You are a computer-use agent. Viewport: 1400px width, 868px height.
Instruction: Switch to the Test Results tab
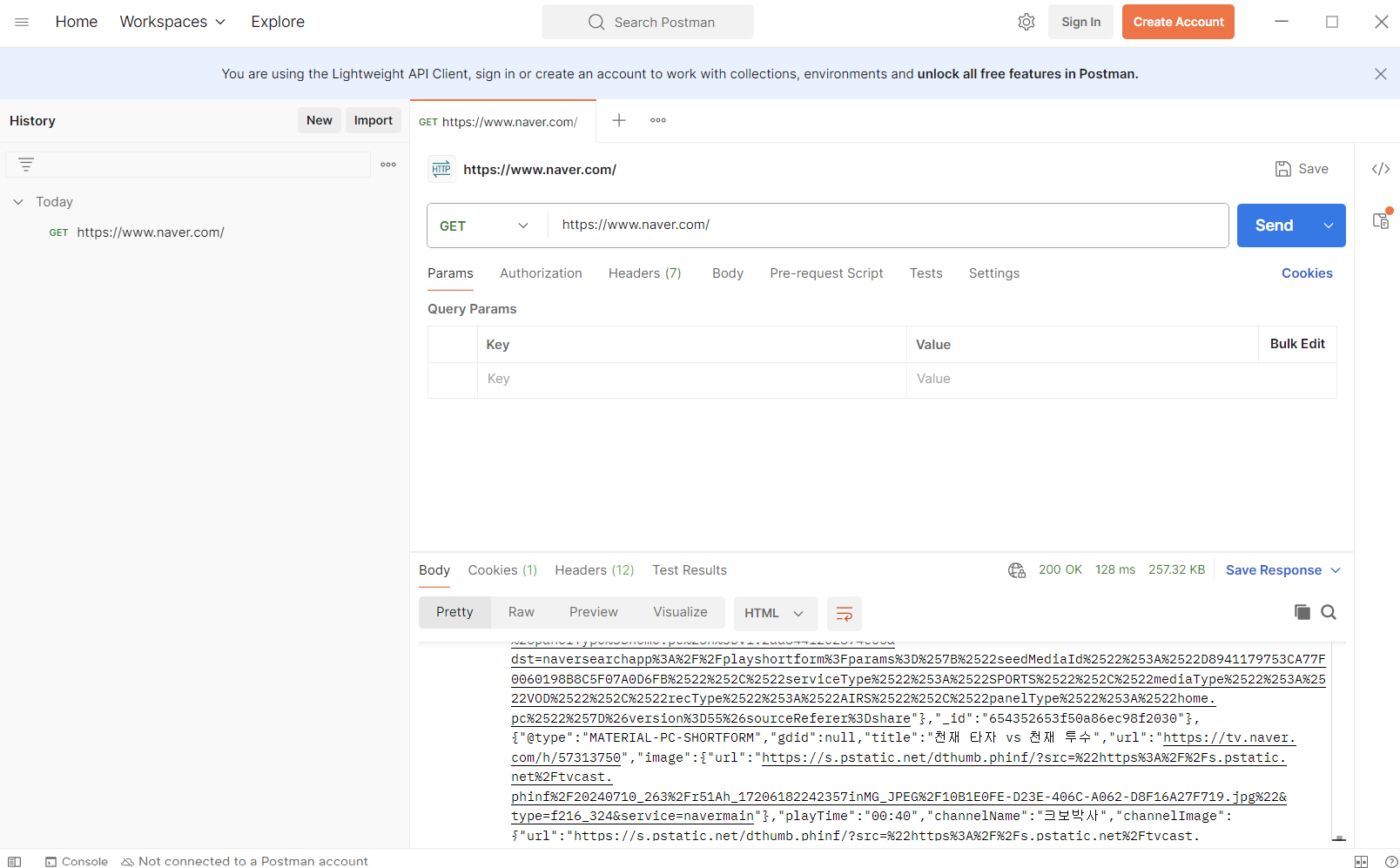(690, 570)
